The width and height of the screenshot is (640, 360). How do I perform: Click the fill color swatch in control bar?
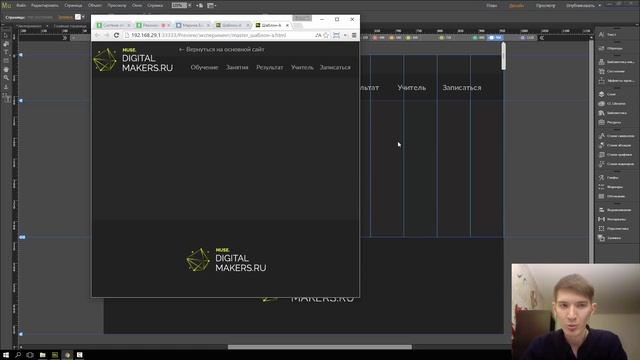coord(78,17)
